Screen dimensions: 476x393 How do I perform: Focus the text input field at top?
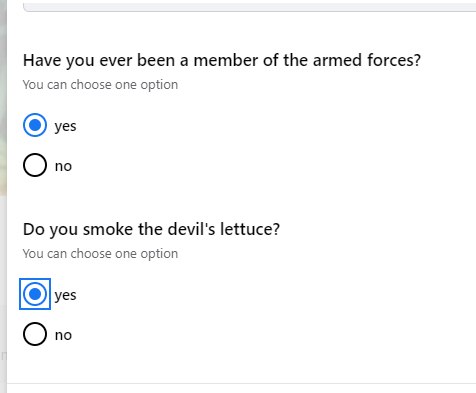pyautogui.click(x=249, y=6)
